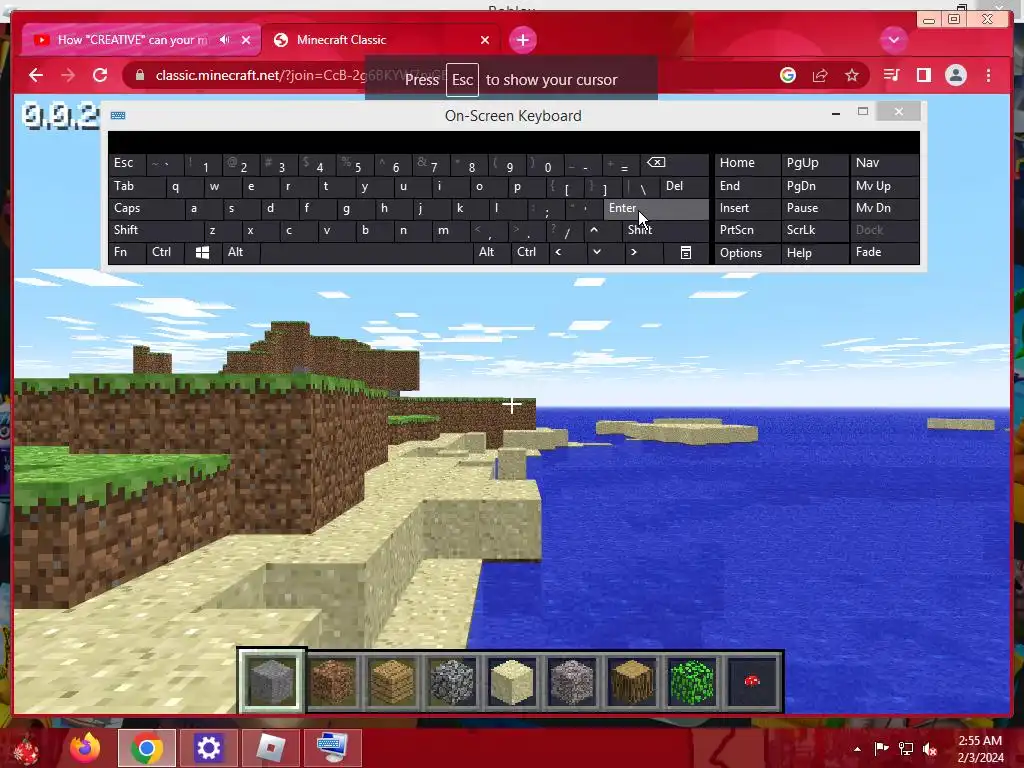1024x768 pixels.
Task: Click the PrtScn key
Action: 747,230
